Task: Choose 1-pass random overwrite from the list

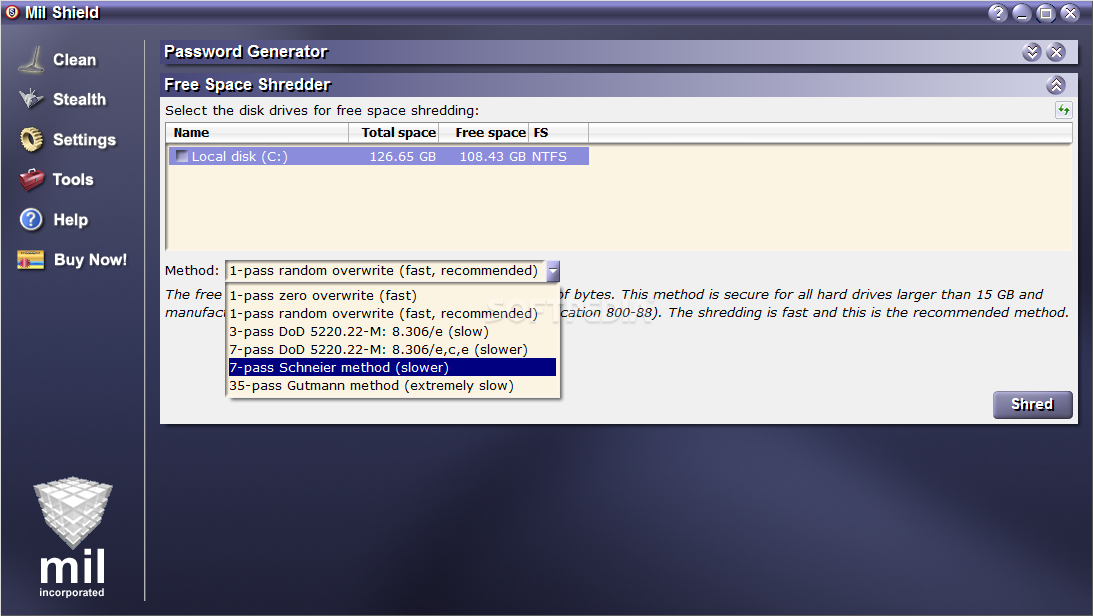Action: point(392,314)
